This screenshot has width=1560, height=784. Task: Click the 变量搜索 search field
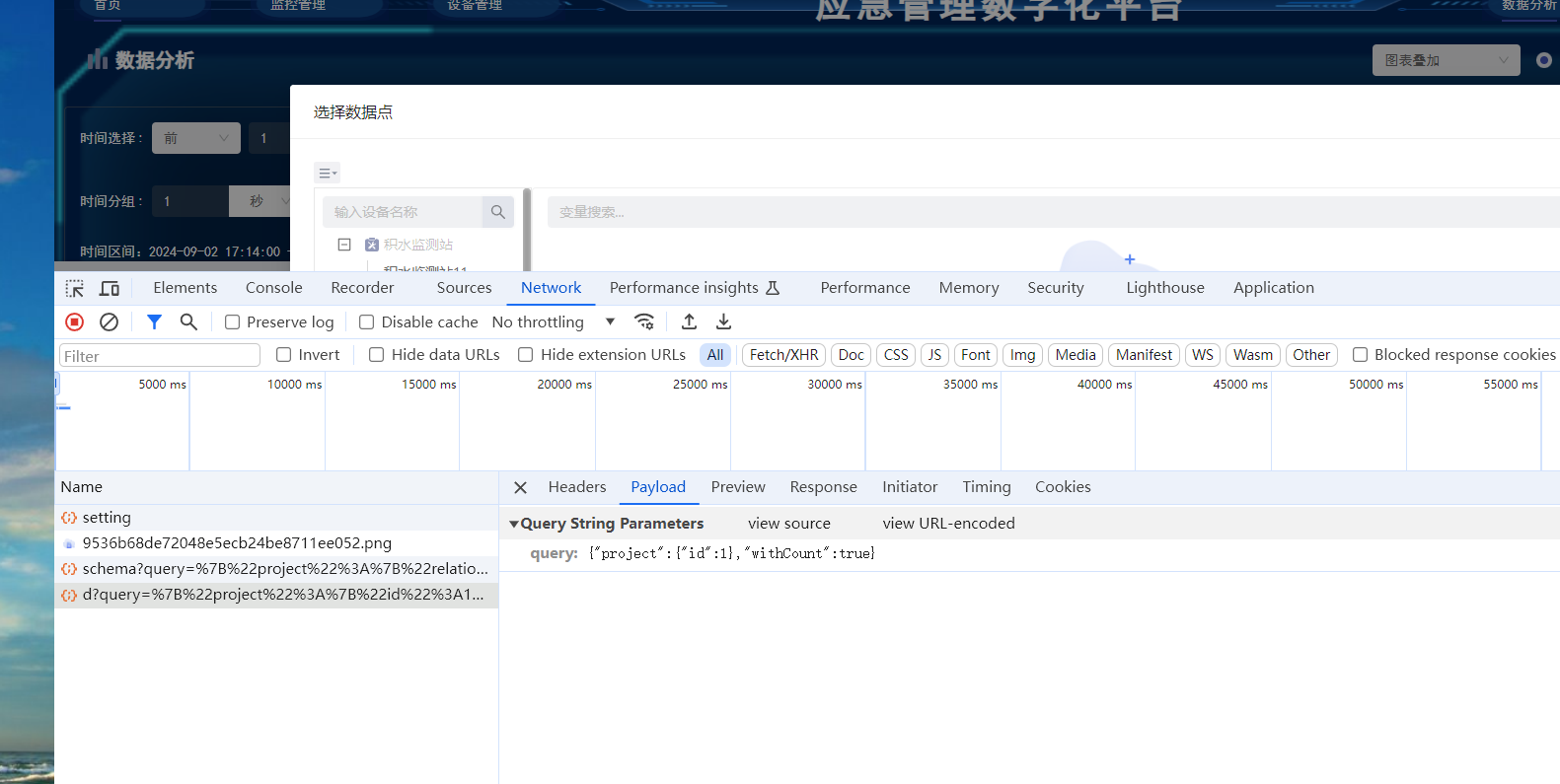click(x=1054, y=212)
